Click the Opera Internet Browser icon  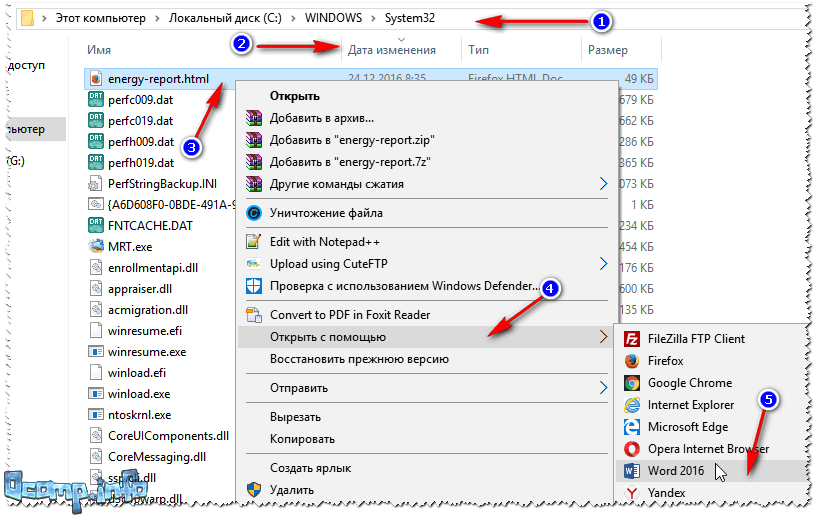pyautogui.click(x=631, y=449)
